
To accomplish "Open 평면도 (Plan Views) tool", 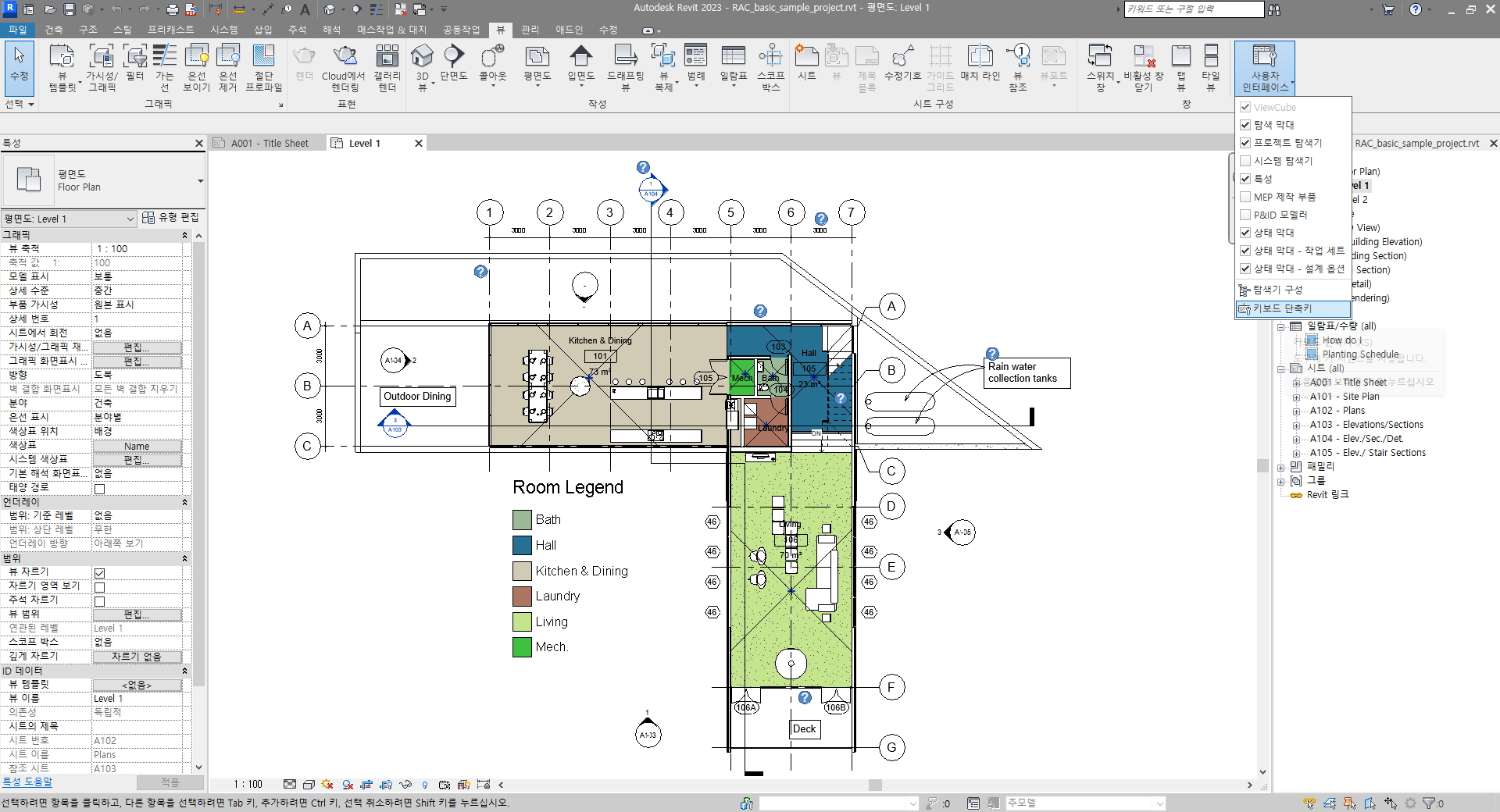I will click(x=537, y=66).
